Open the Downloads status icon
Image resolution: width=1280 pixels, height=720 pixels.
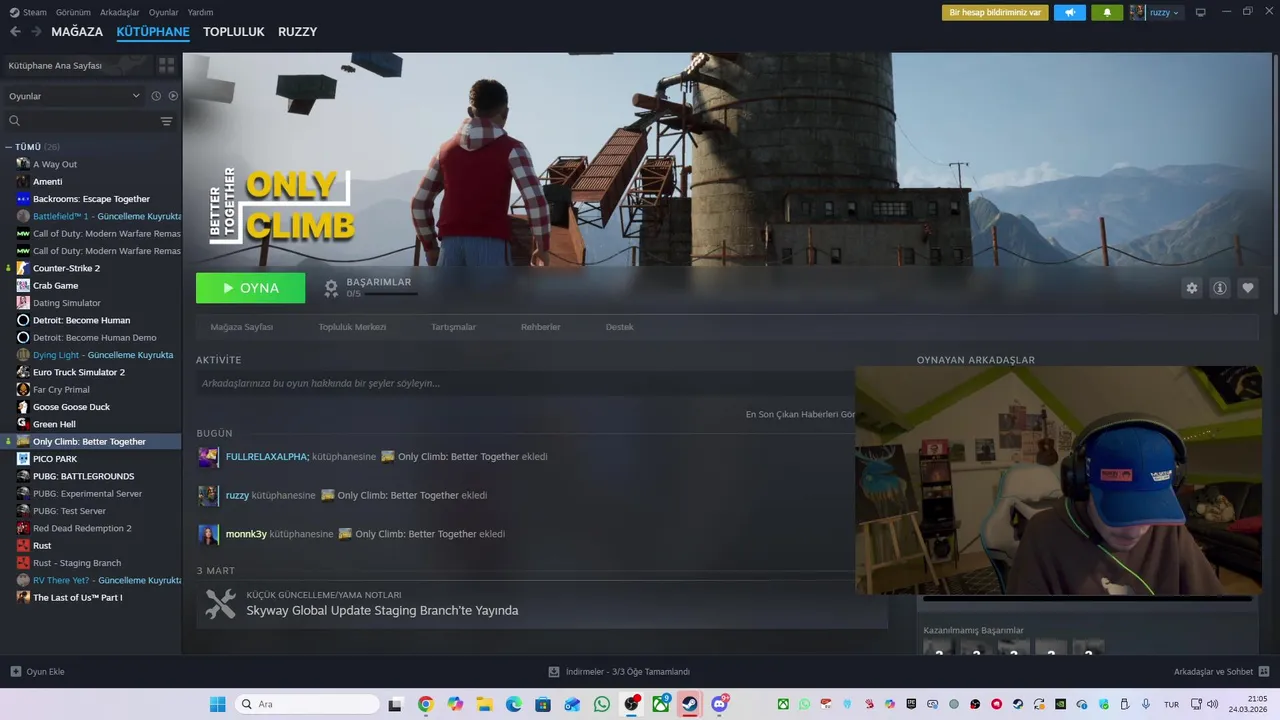[554, 672]
